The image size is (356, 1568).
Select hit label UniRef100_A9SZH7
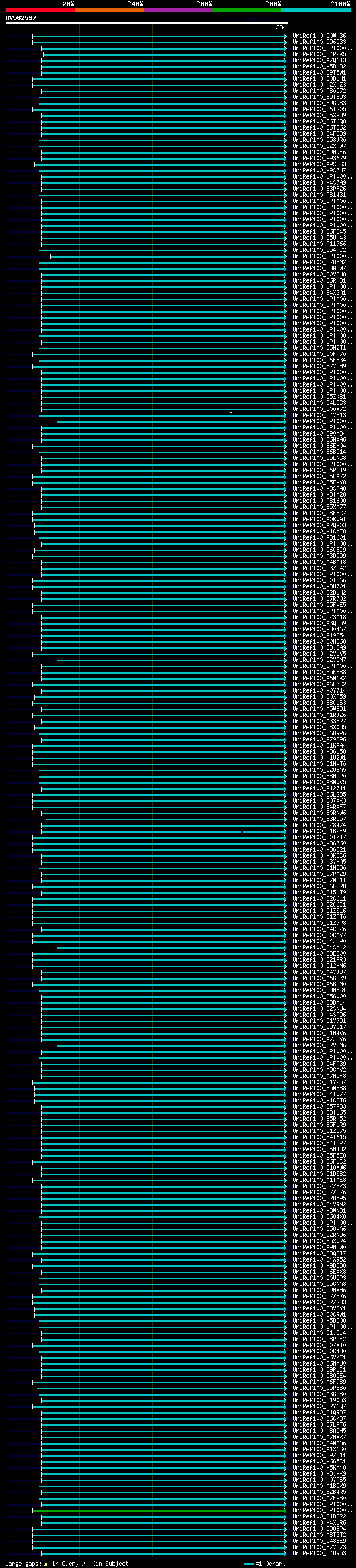click(319, 170)
